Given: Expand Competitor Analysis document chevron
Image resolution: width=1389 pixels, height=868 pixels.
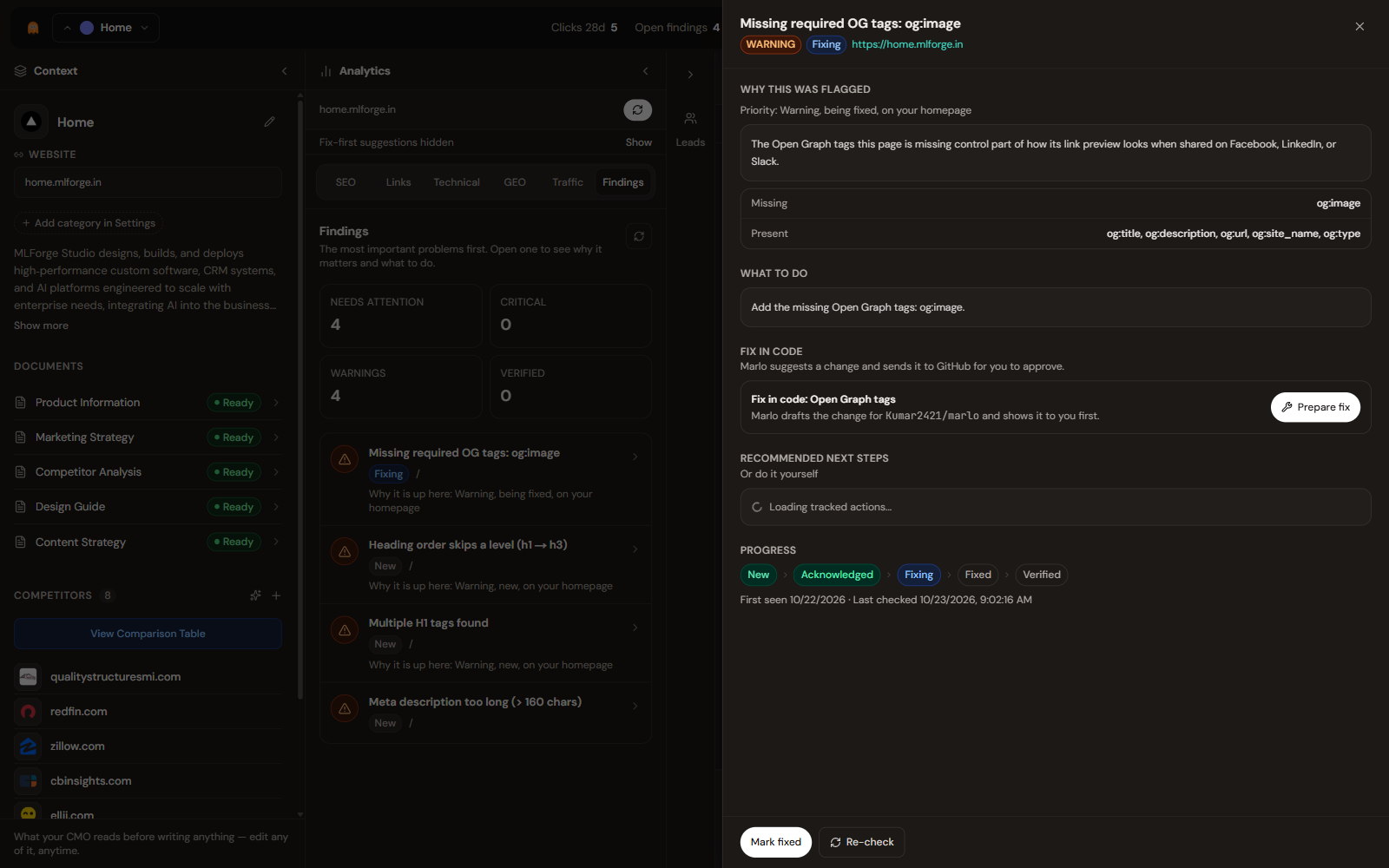Looking at the screenshot, I should point(276,472).
